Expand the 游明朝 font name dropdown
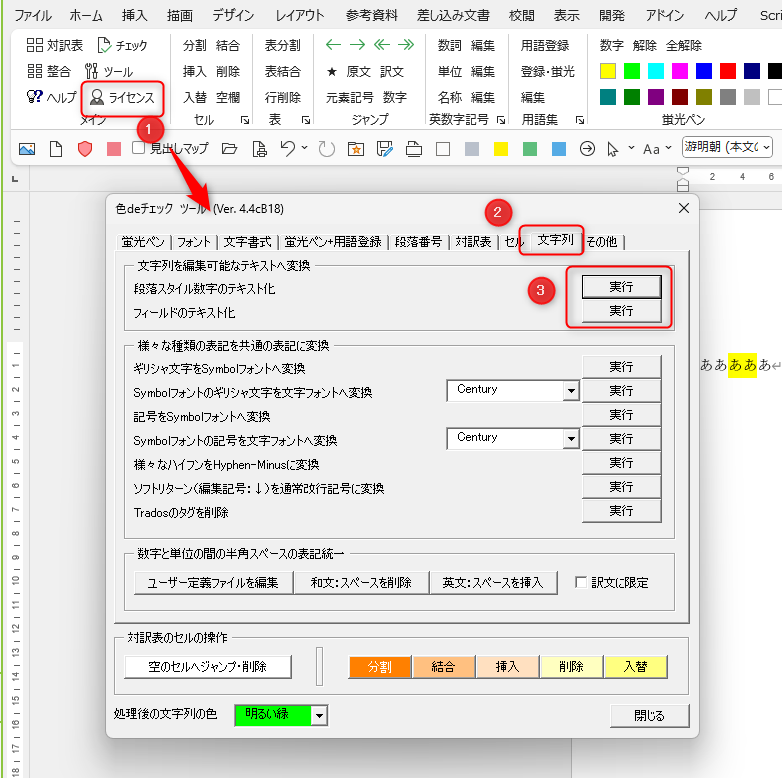The width and height of the screenshot is (782, 778). point(766,148)
